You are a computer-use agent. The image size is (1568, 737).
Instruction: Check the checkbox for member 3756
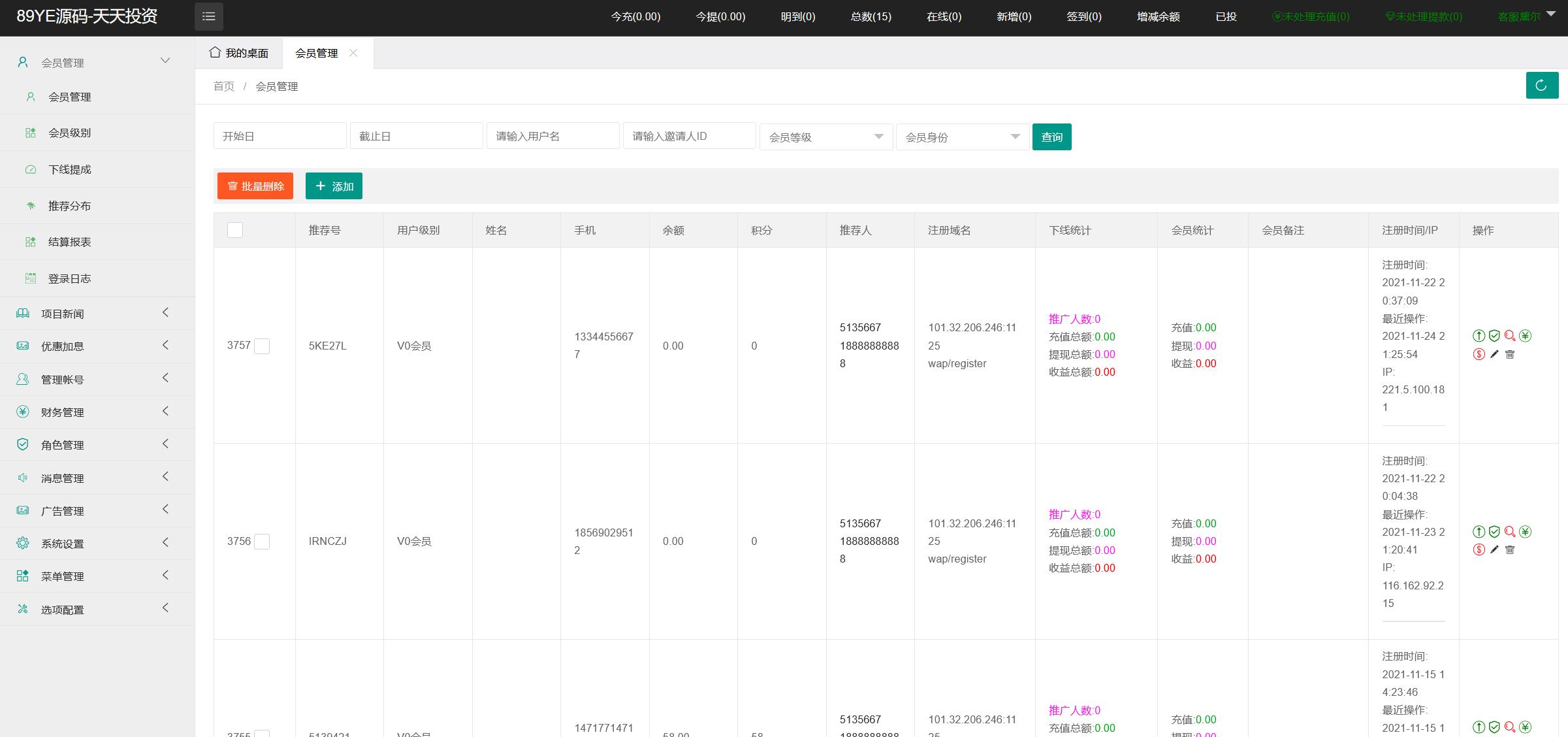point(262,541)
